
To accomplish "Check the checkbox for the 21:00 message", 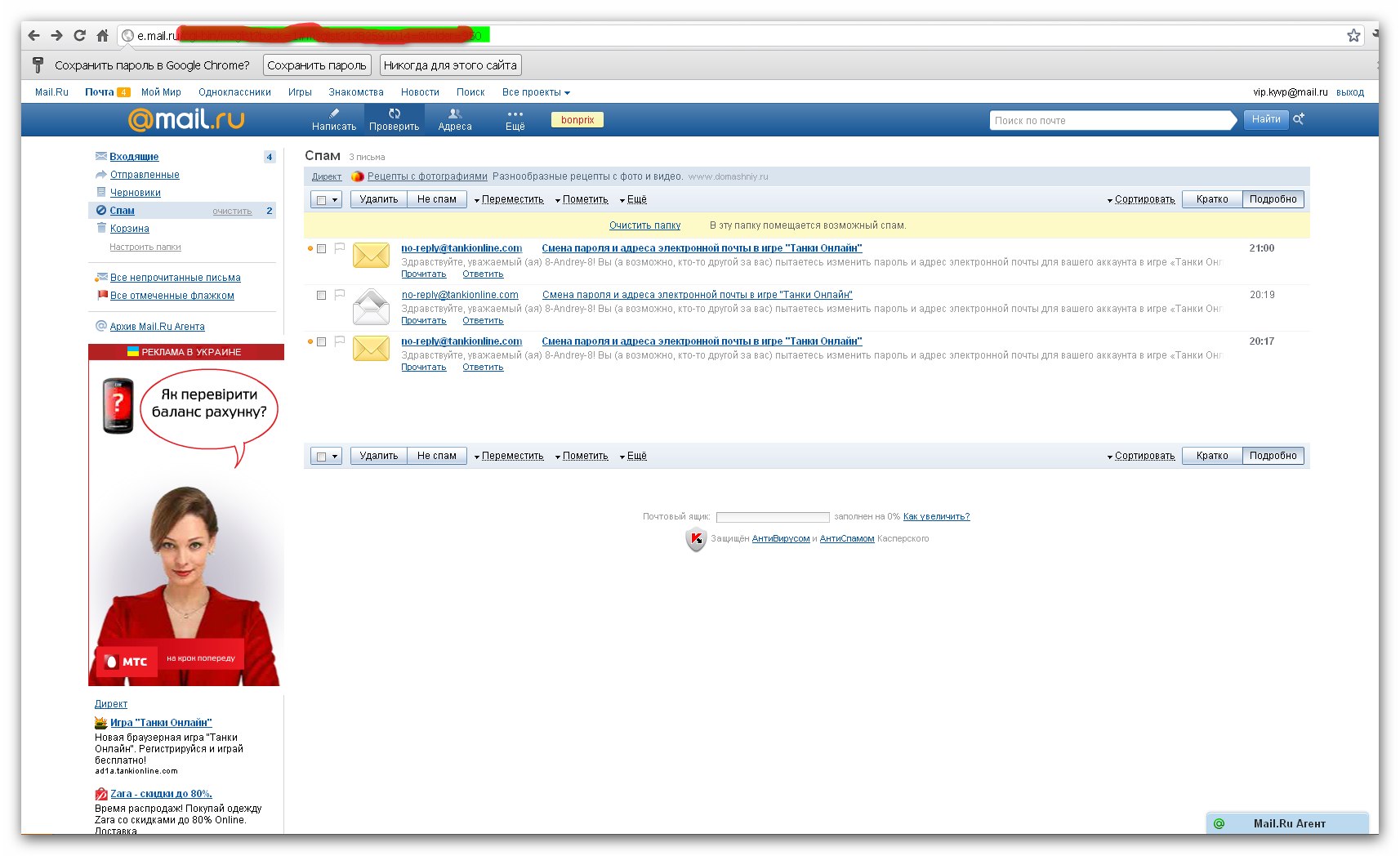I will coord(322,248).
